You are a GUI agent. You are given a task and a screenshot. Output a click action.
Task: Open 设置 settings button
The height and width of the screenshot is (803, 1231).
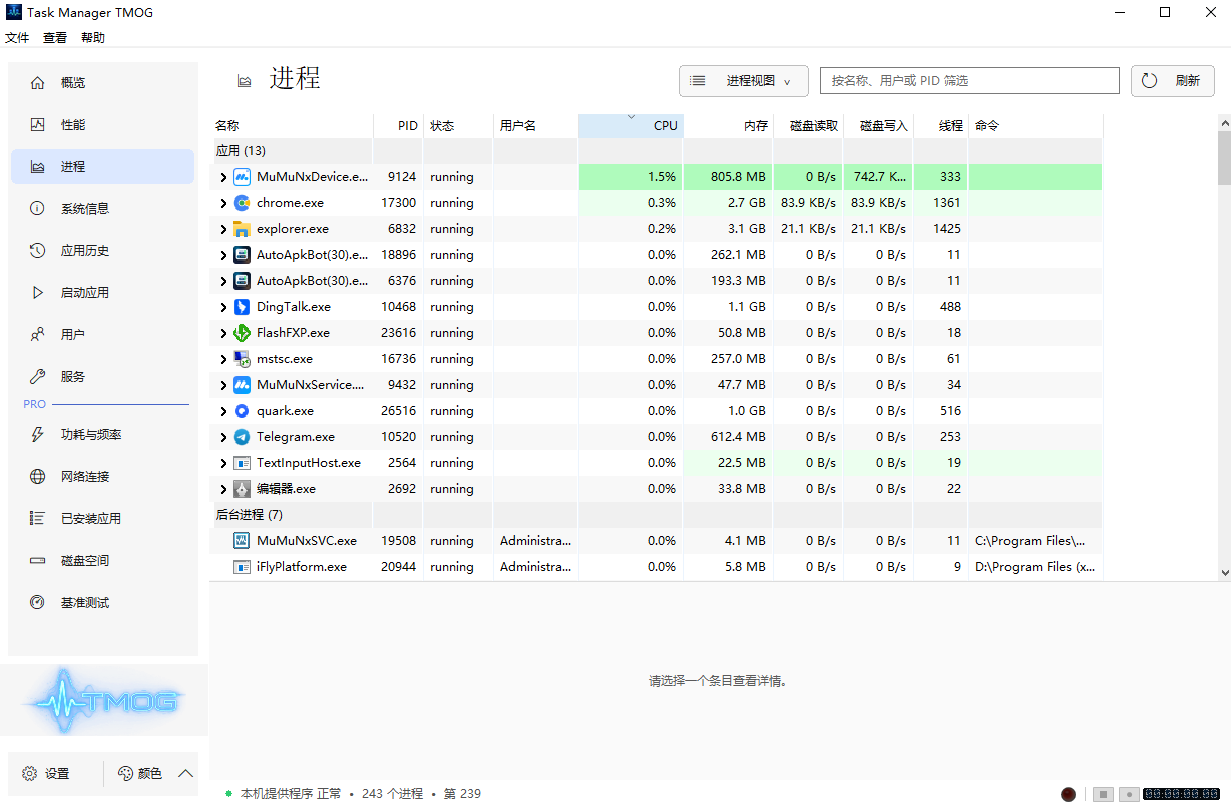pos(46,774)
